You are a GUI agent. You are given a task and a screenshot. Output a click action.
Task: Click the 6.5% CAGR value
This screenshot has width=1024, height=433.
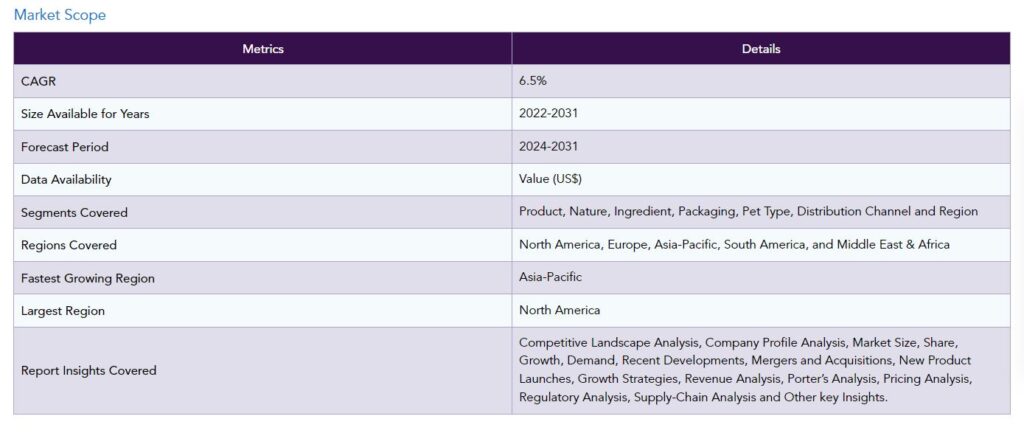(x=534, y=82)
